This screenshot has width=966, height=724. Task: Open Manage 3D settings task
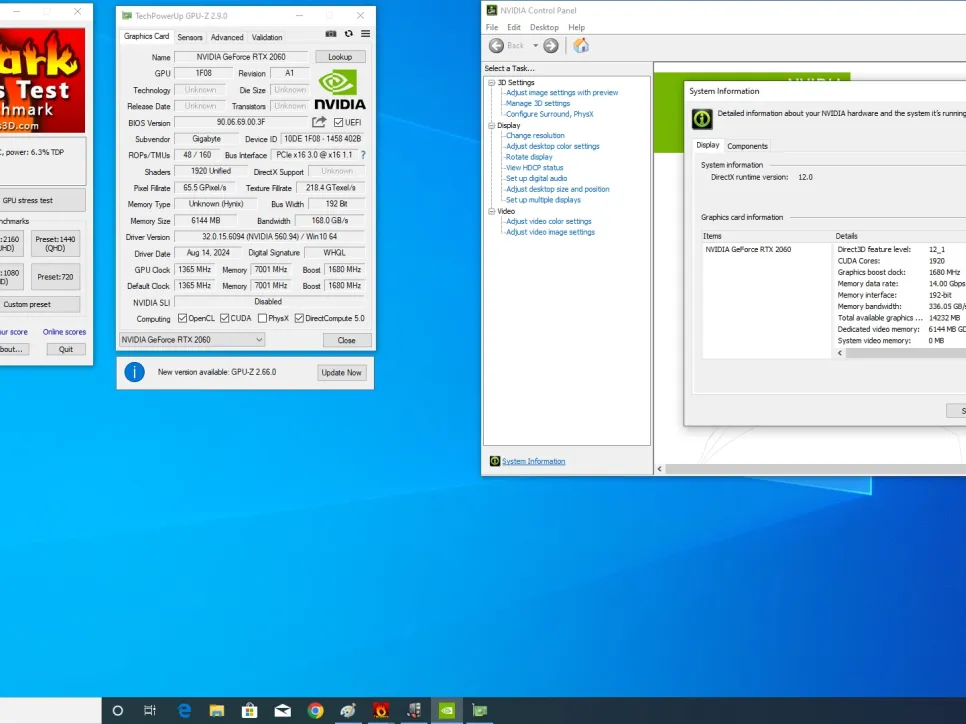coord(538,104)
